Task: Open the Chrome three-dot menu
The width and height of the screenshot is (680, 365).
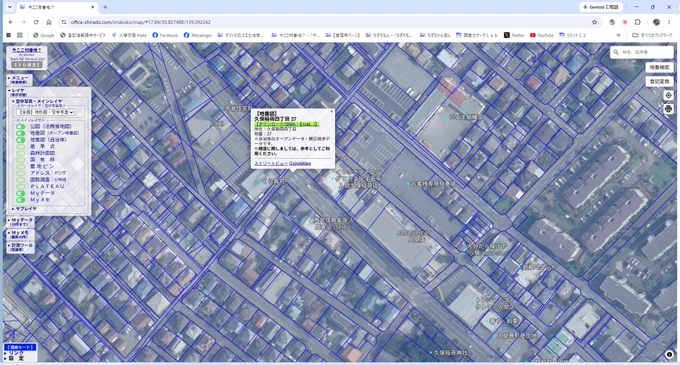Action: coord(669,22)
